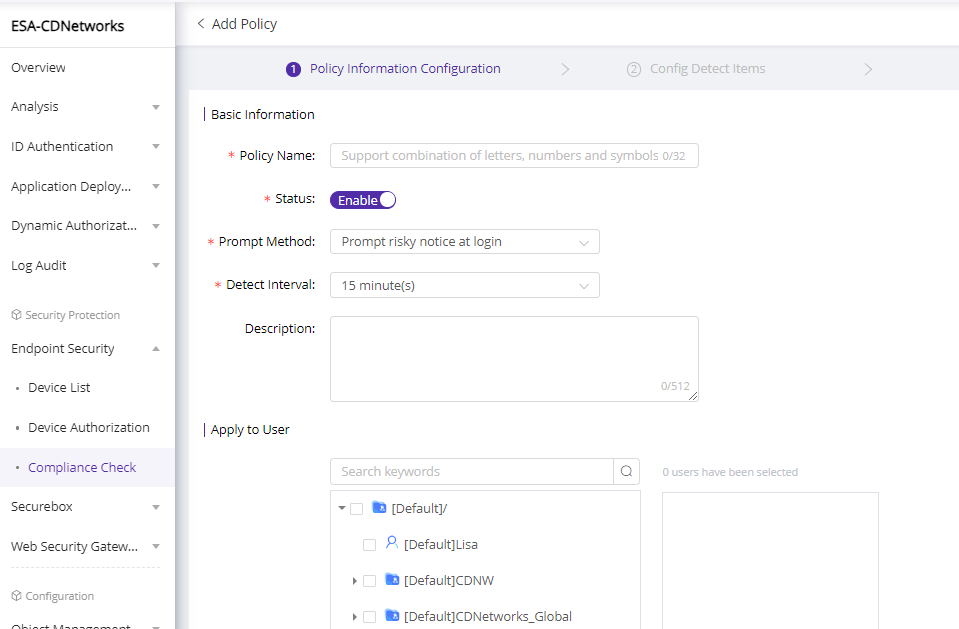Viewport: 959px width, 629px height.
Task: Switch to Policy Information Configuration step
Action: click(405, 69)
